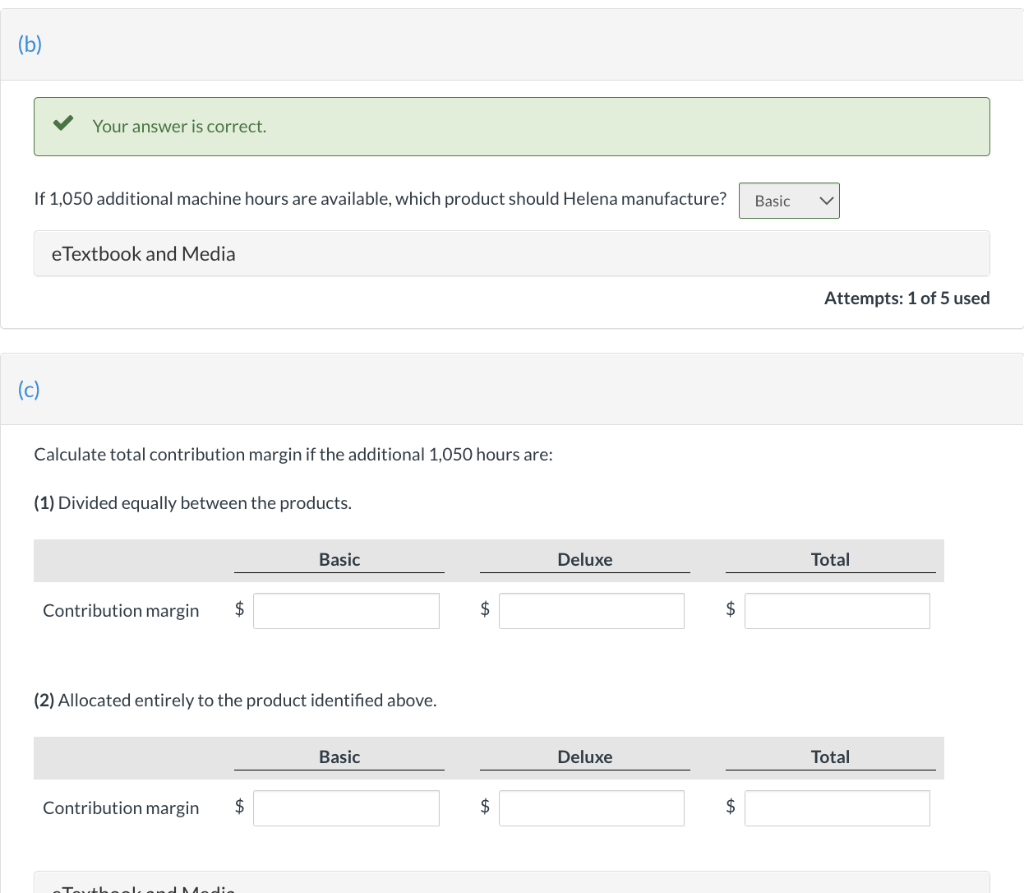Expand eTextbook and Media in part (b)
The image size is (1024, 893).
point(143,254)
